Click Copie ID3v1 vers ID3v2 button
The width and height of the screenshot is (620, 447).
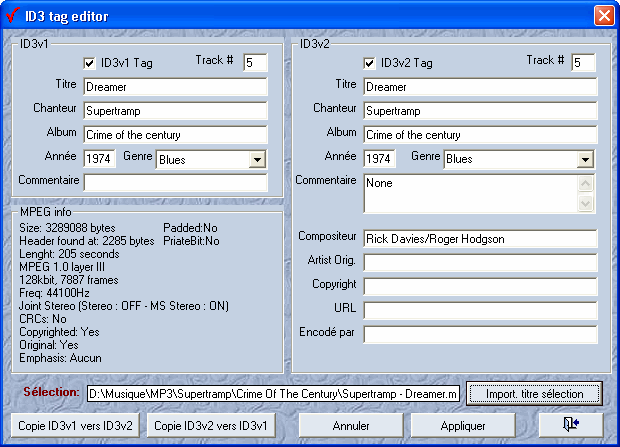pos(75,426)
